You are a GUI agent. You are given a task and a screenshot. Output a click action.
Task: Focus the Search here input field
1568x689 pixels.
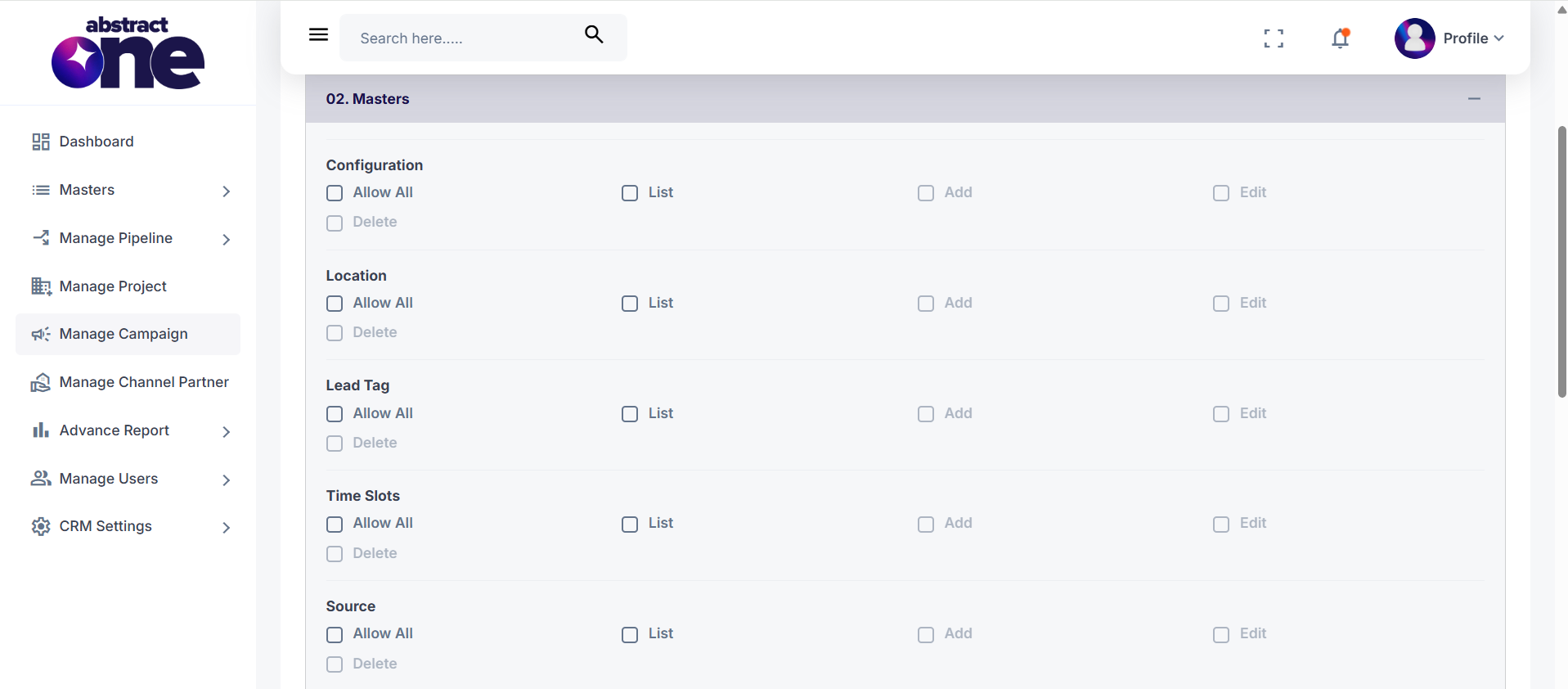coord(466,38)
